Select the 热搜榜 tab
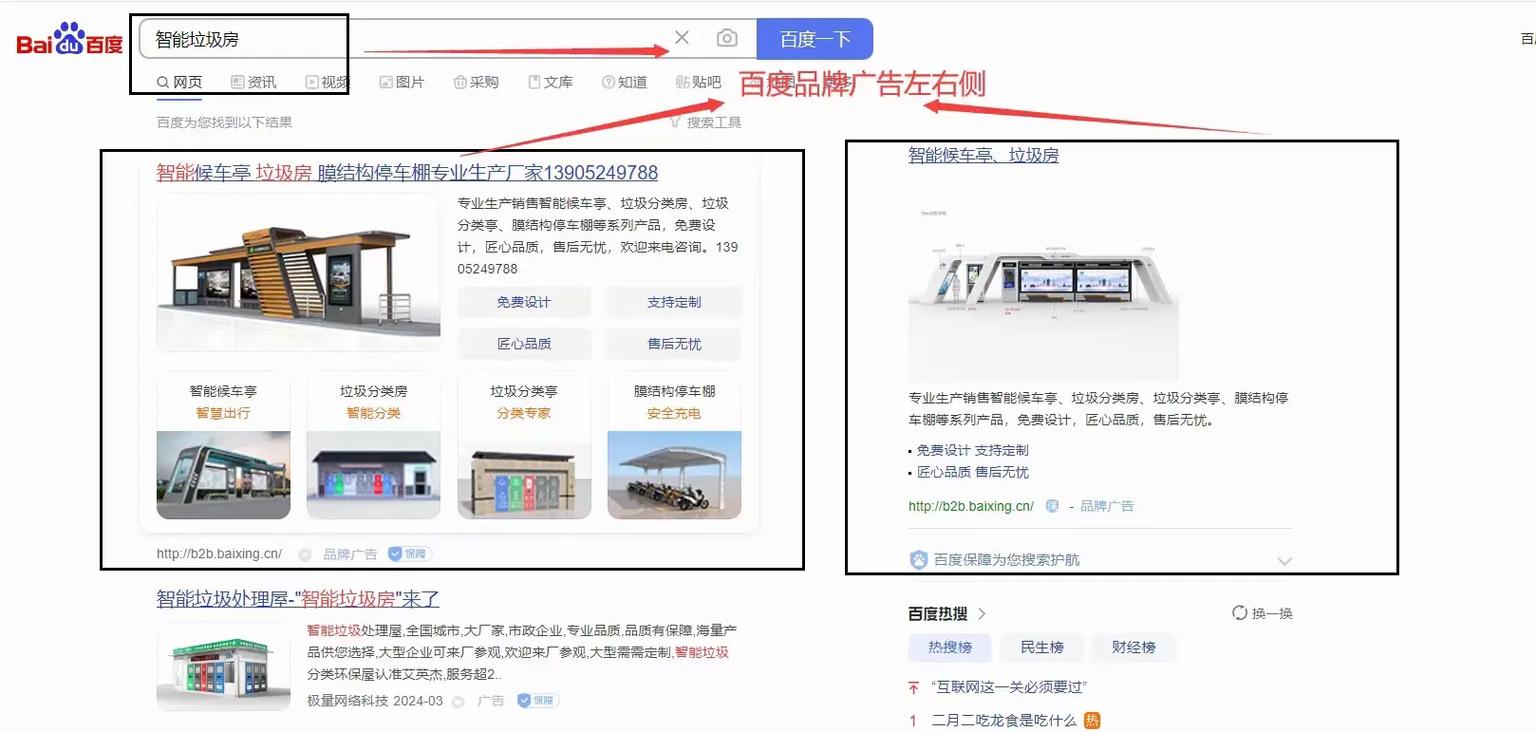The width and height of the screenshot is (1536, 732). tap(950, 647)
